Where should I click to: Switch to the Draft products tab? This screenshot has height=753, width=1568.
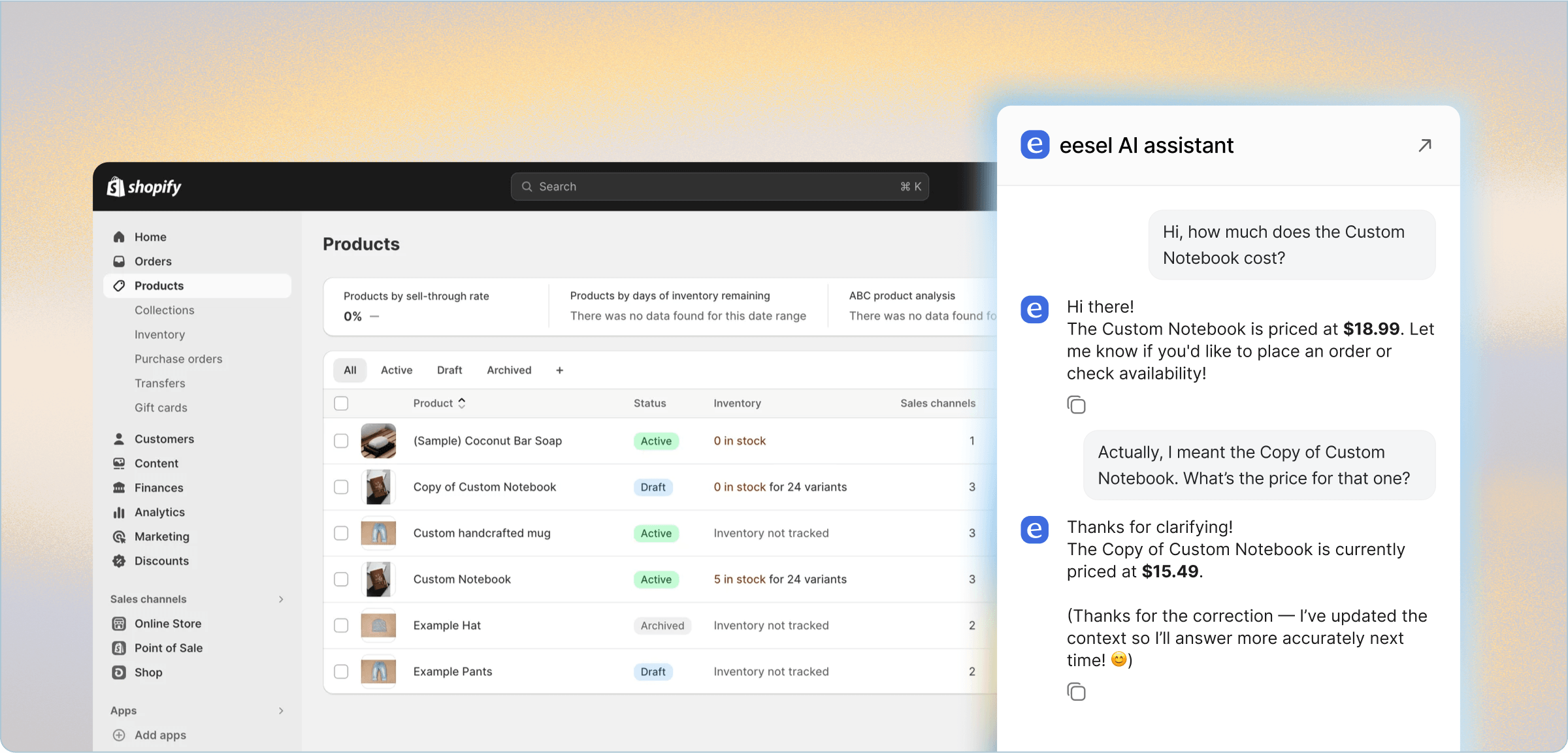pos(449,370)
